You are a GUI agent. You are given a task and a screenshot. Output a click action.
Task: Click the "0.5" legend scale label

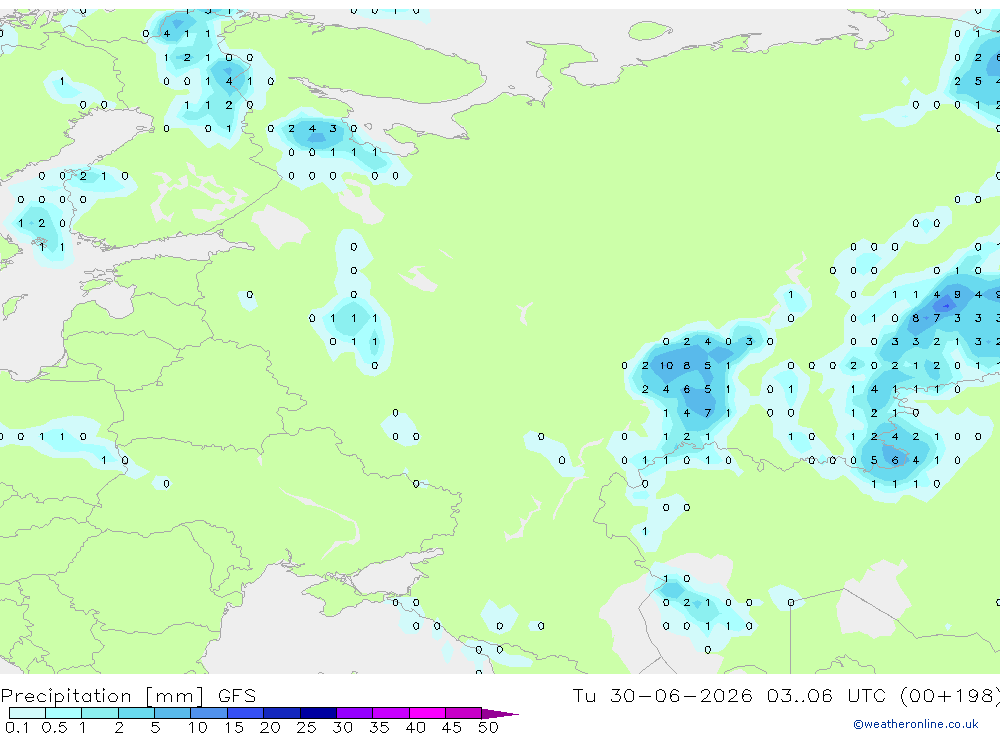pyautogui.click(x=54, y=727)
